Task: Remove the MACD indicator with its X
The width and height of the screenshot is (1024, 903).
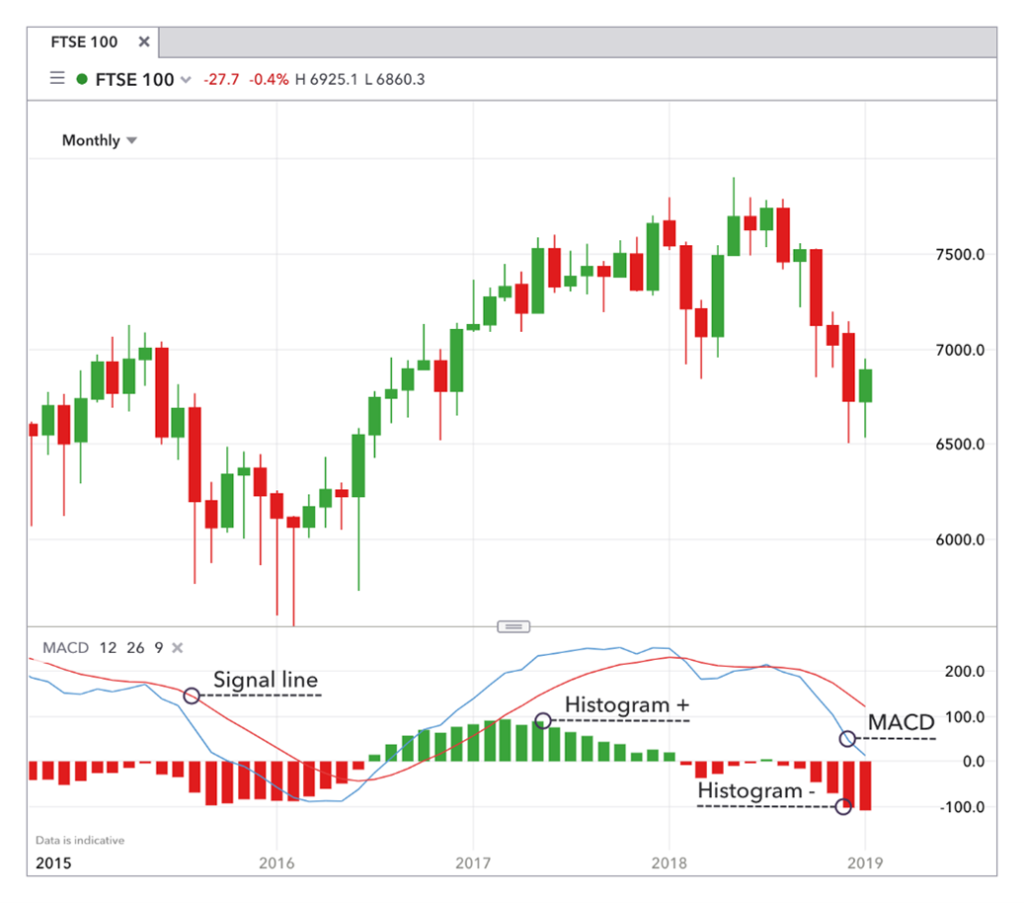Action: point(177,648)
